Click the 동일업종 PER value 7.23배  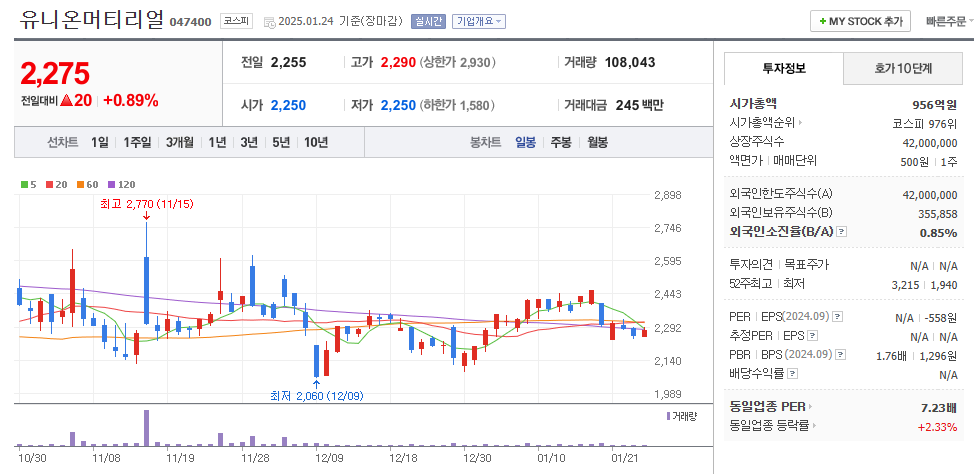pos(938,407)
